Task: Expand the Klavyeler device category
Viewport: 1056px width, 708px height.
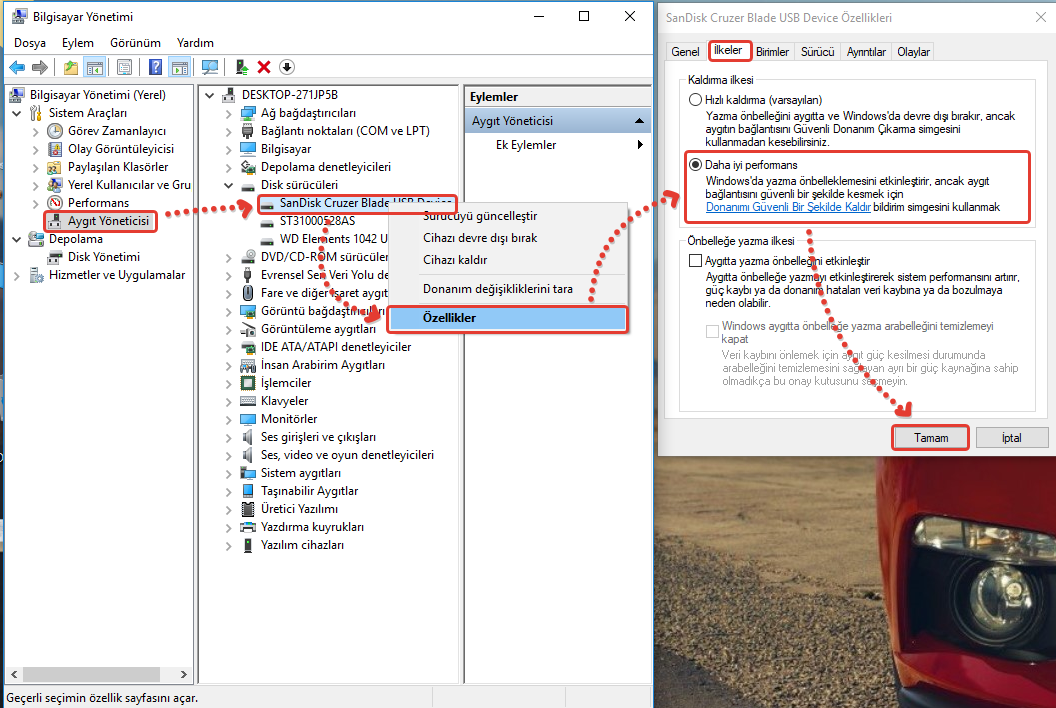Action: (x=229, y=401)
